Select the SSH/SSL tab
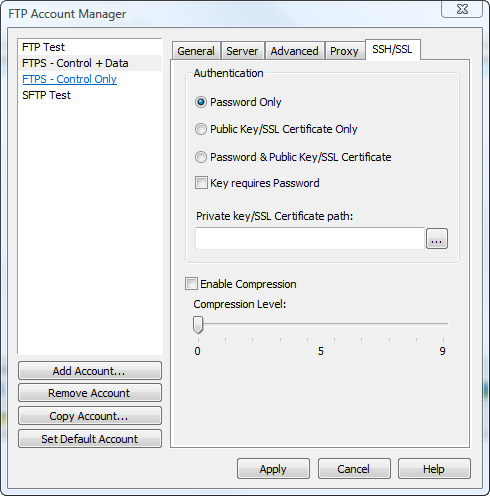 coord(392,49)
